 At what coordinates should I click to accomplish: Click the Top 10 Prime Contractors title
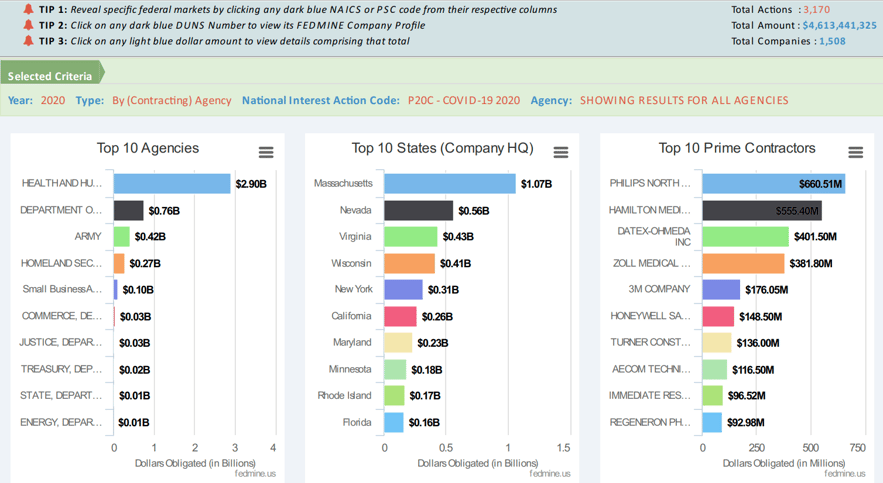coord(737,148)
